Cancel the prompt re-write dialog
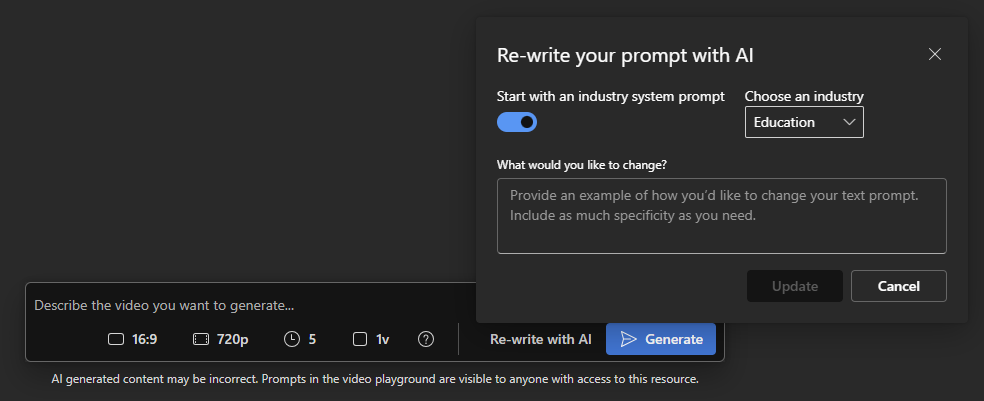 pos(898,286)
